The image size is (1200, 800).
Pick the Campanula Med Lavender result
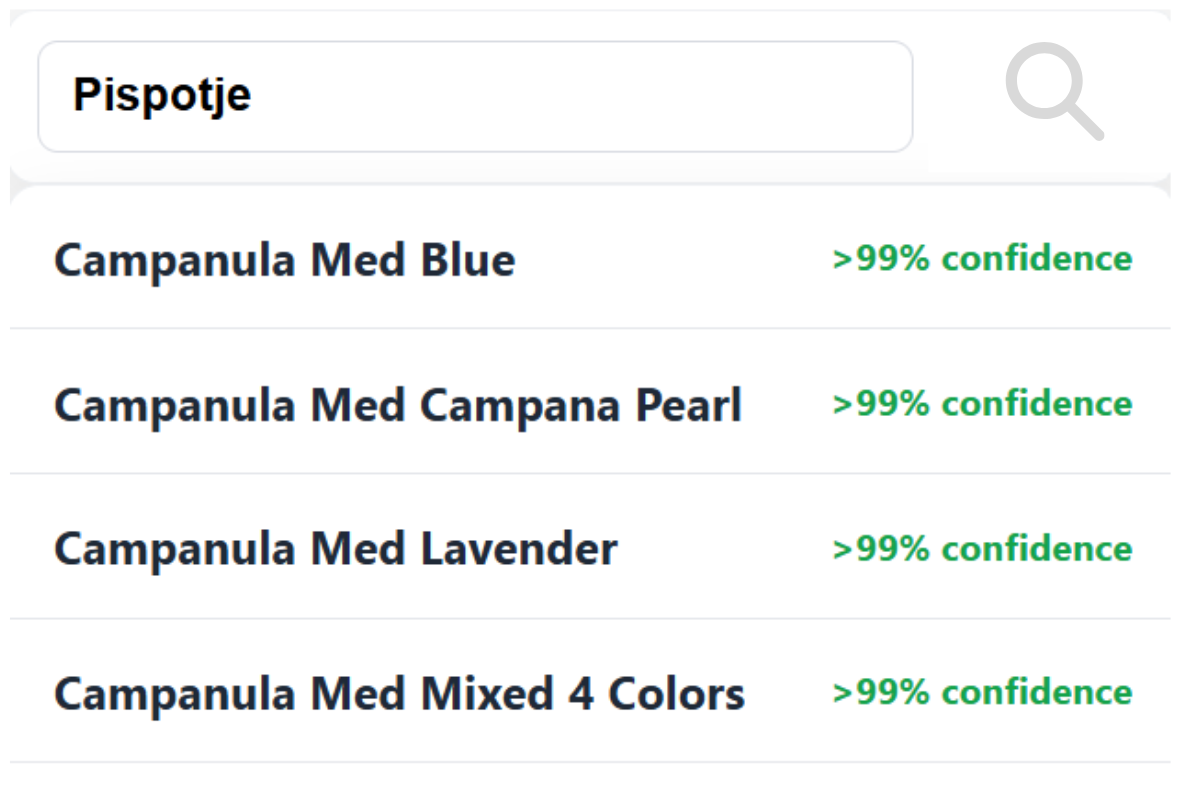pos(335,549)
